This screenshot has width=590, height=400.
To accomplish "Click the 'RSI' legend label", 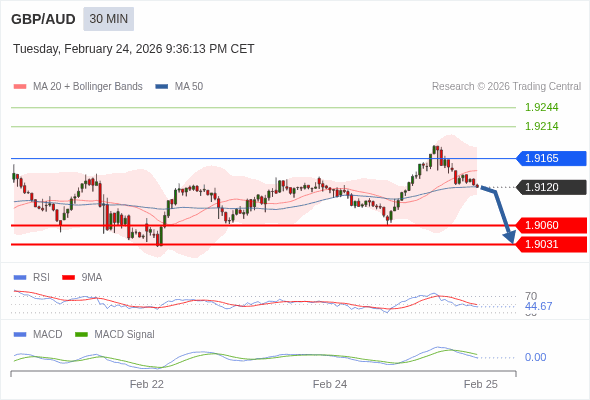I will click(41, 278).
